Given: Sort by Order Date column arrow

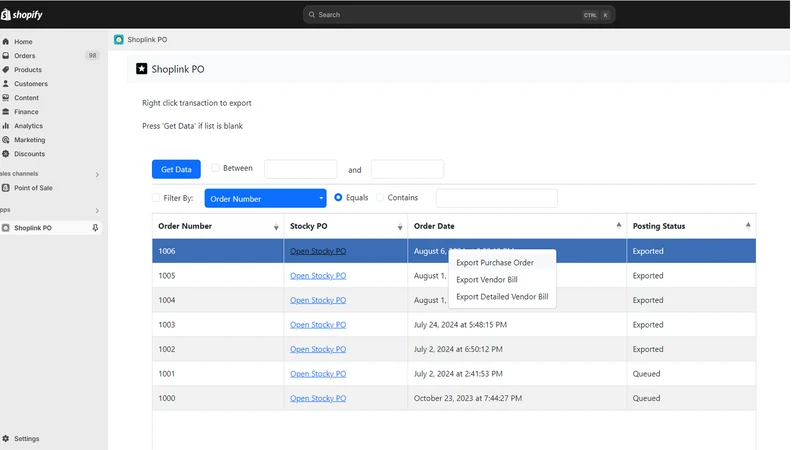Looking at the screenshot, I should (618, 225).
